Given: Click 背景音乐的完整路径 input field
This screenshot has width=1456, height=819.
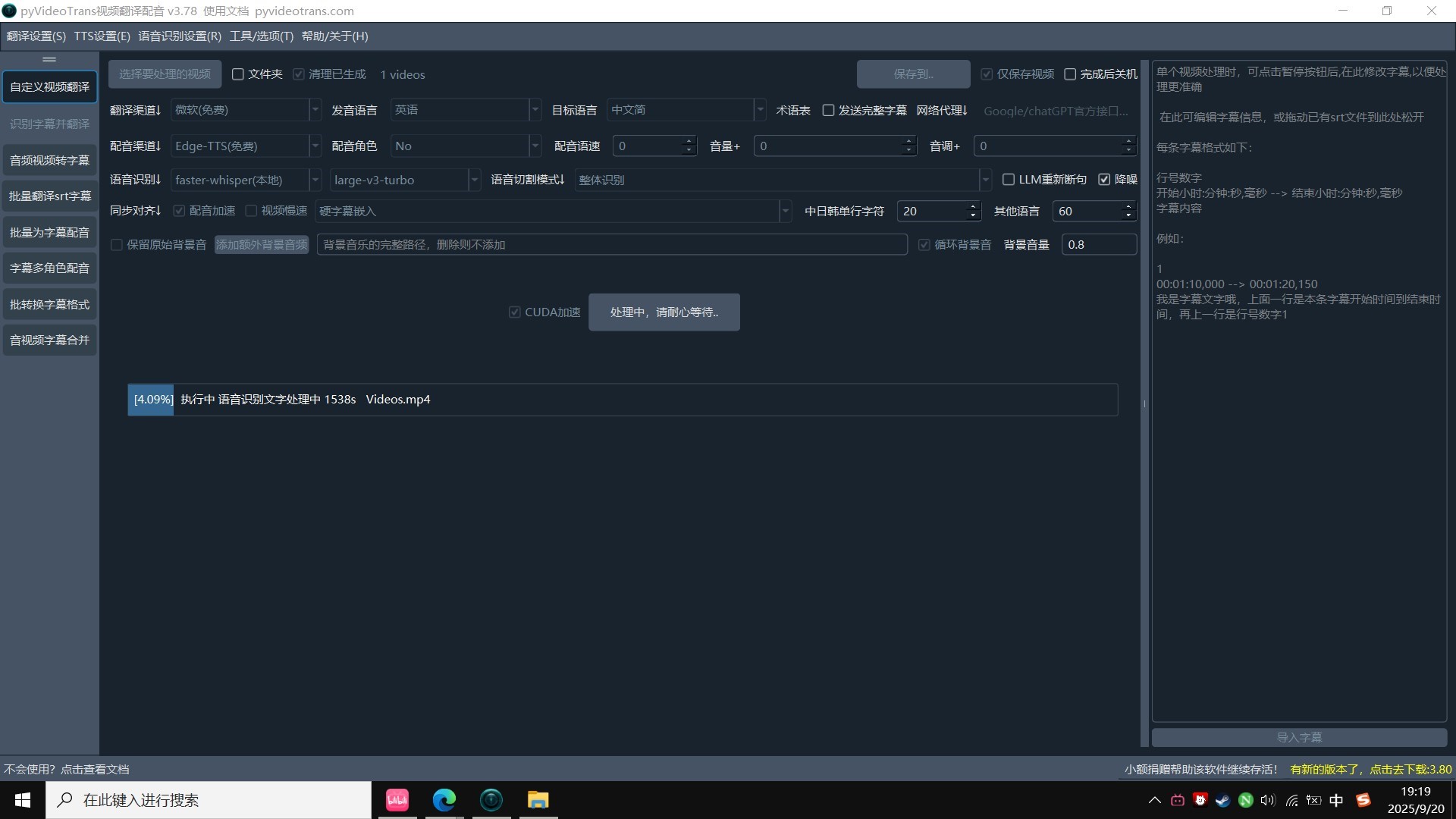Looking at the screenshot, I should coord(612,245).
